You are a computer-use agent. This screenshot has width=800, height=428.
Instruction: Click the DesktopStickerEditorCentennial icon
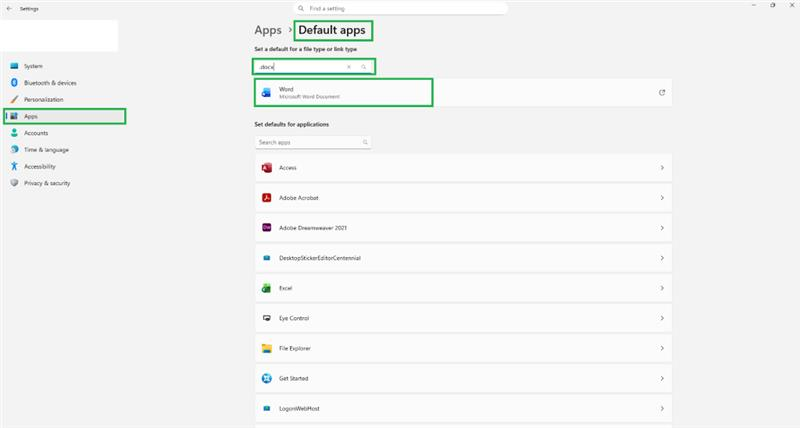pos(266,258)
